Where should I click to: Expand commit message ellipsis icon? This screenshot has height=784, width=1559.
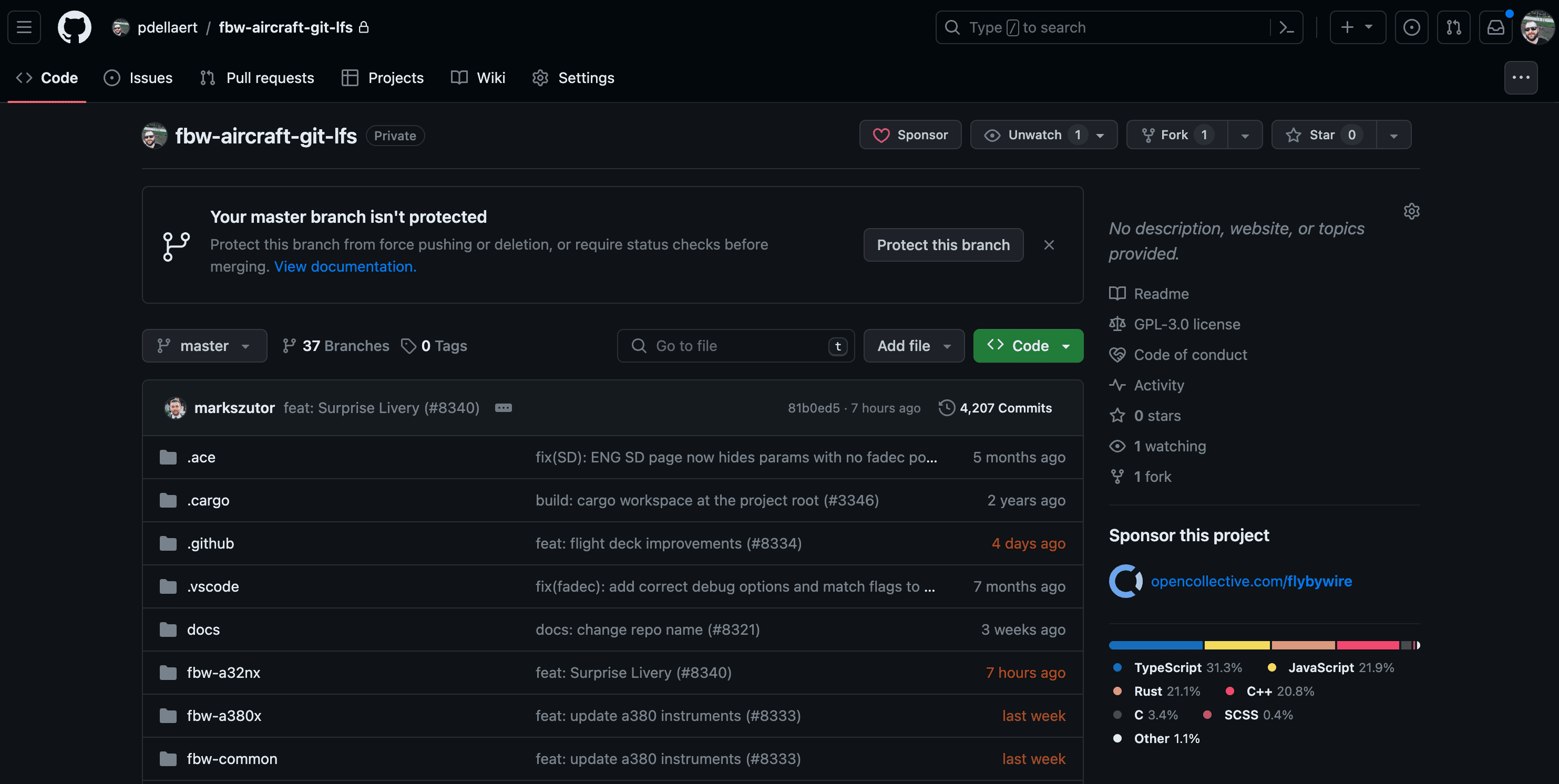[503, 408]
